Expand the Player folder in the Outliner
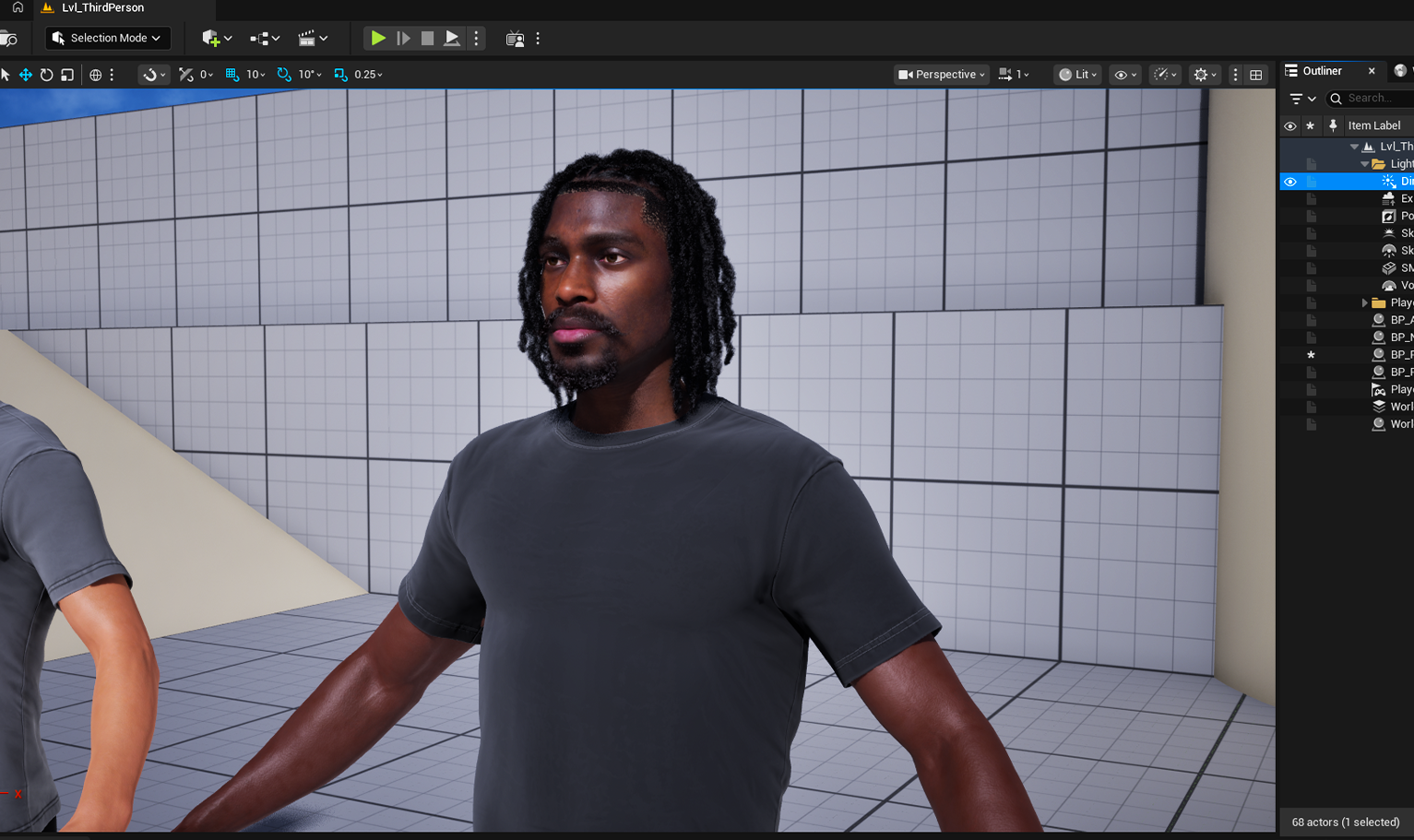The width and height of the screenshot is (1414, 840). point(1365,302)
